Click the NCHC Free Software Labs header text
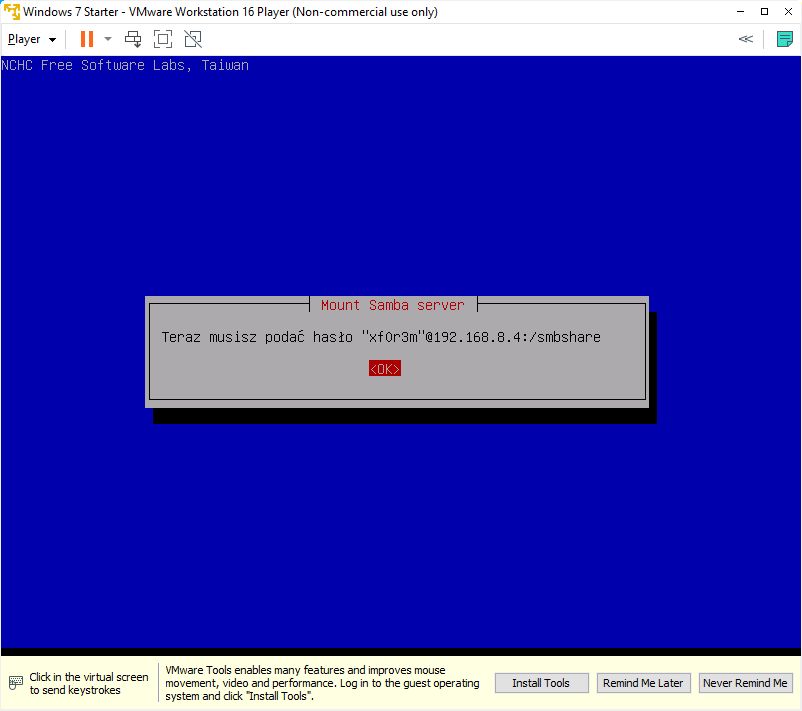802x711 pixels. coord(126,66)
